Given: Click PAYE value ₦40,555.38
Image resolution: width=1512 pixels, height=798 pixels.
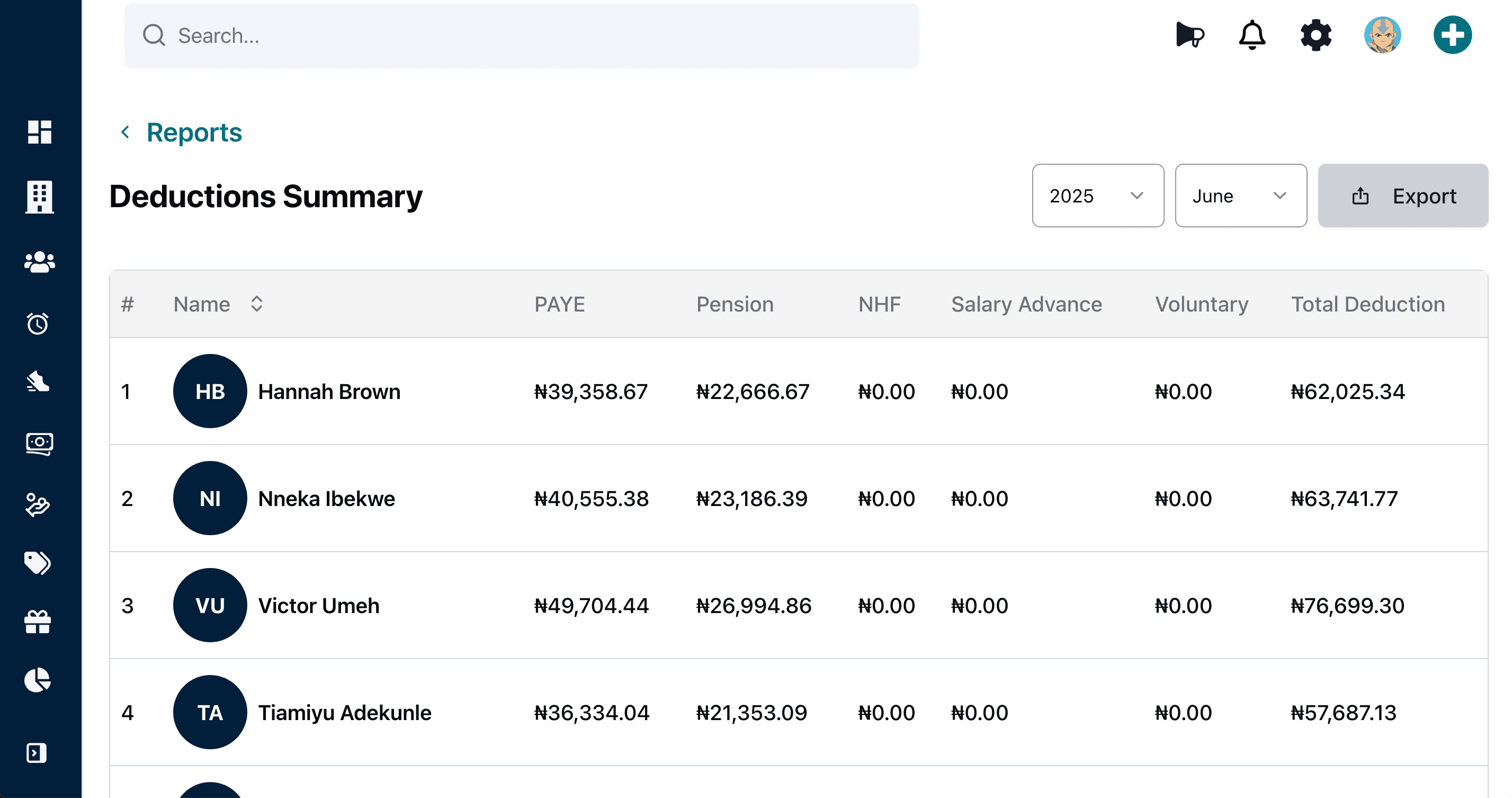Looking at the screenshot, I should point(592,498).
